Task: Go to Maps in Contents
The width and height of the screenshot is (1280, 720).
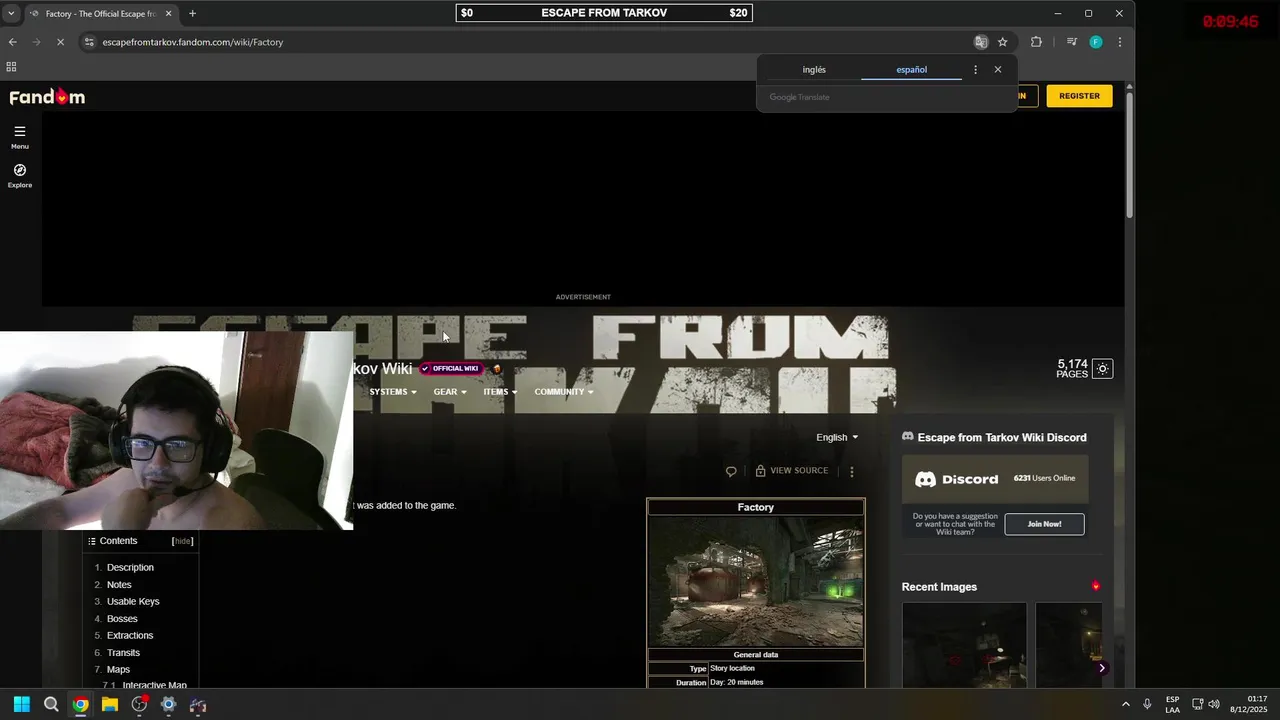Action: click(x=118, y=670)
